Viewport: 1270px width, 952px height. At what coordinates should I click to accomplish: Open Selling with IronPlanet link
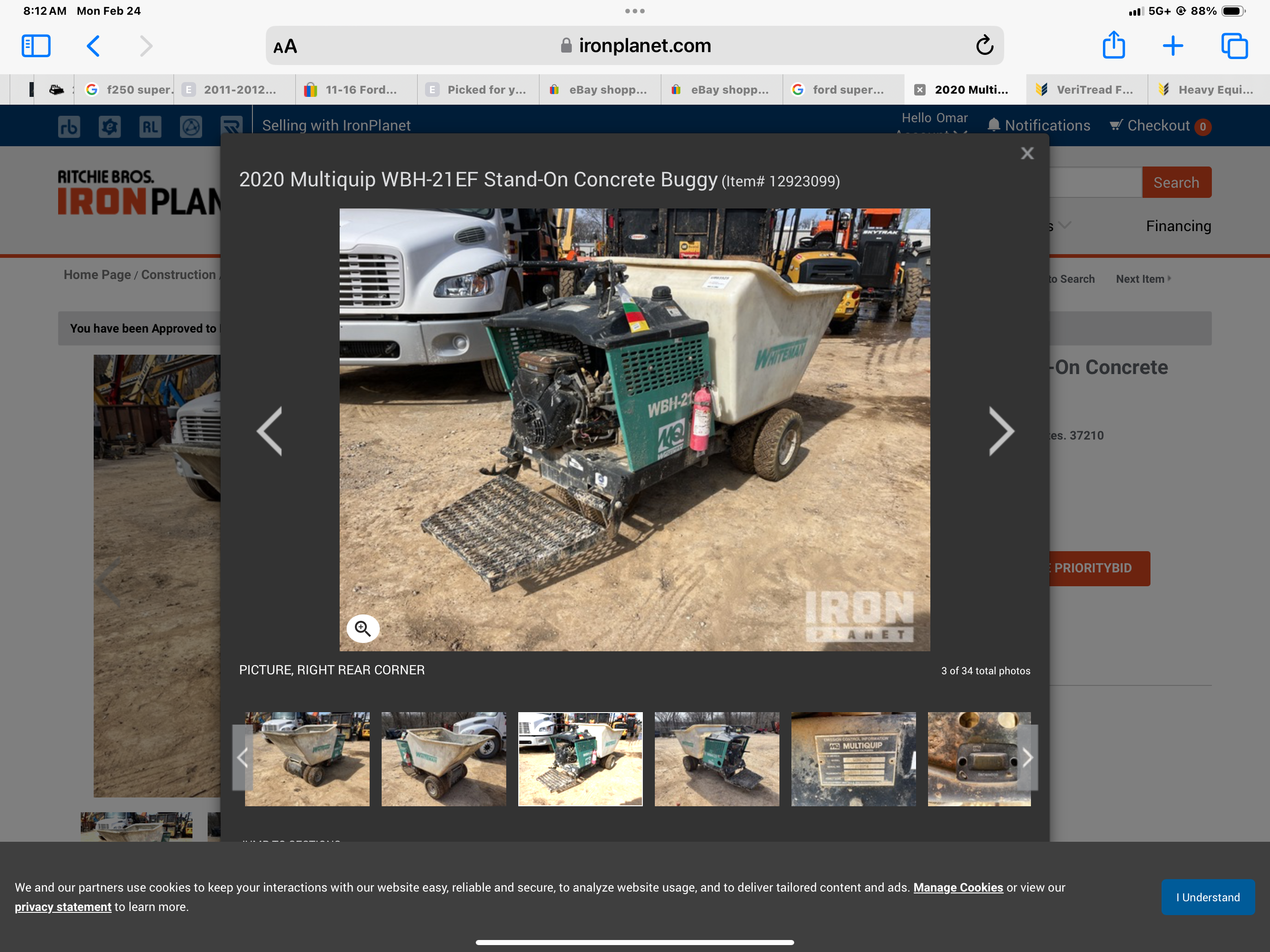[x=336, y=125]
